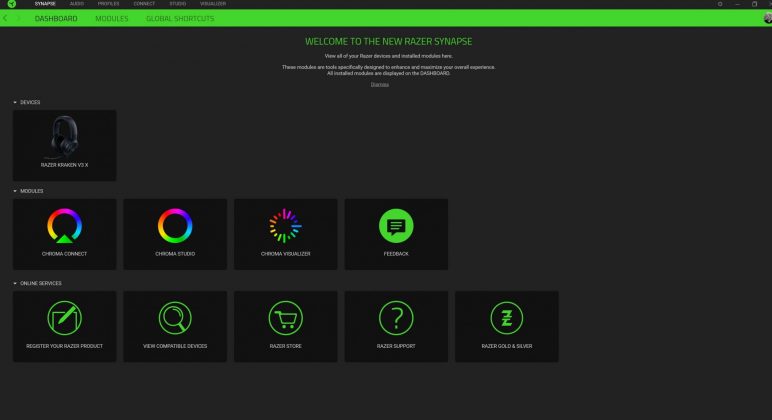This screenshot has width=772, height=420.
Task: Open the Visualizer top menu
Action: (x=213, y=4)
